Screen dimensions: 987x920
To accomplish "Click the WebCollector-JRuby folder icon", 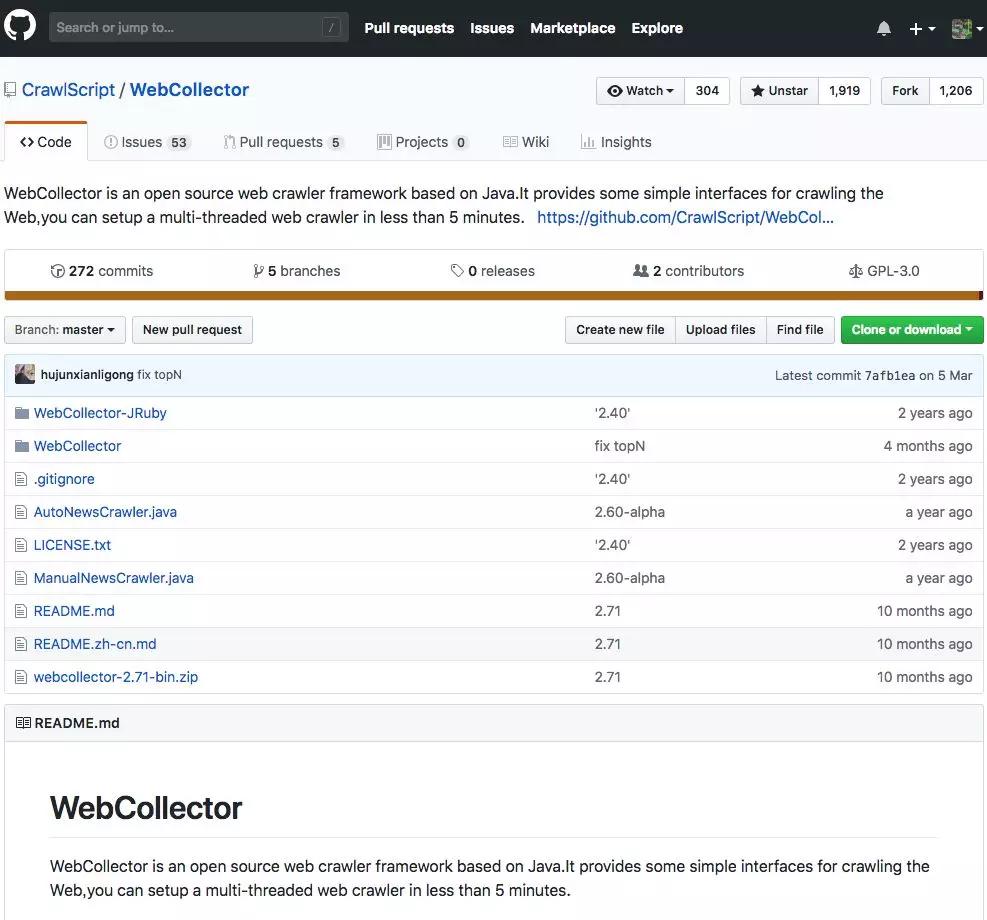I will click(x=21, y=413).
